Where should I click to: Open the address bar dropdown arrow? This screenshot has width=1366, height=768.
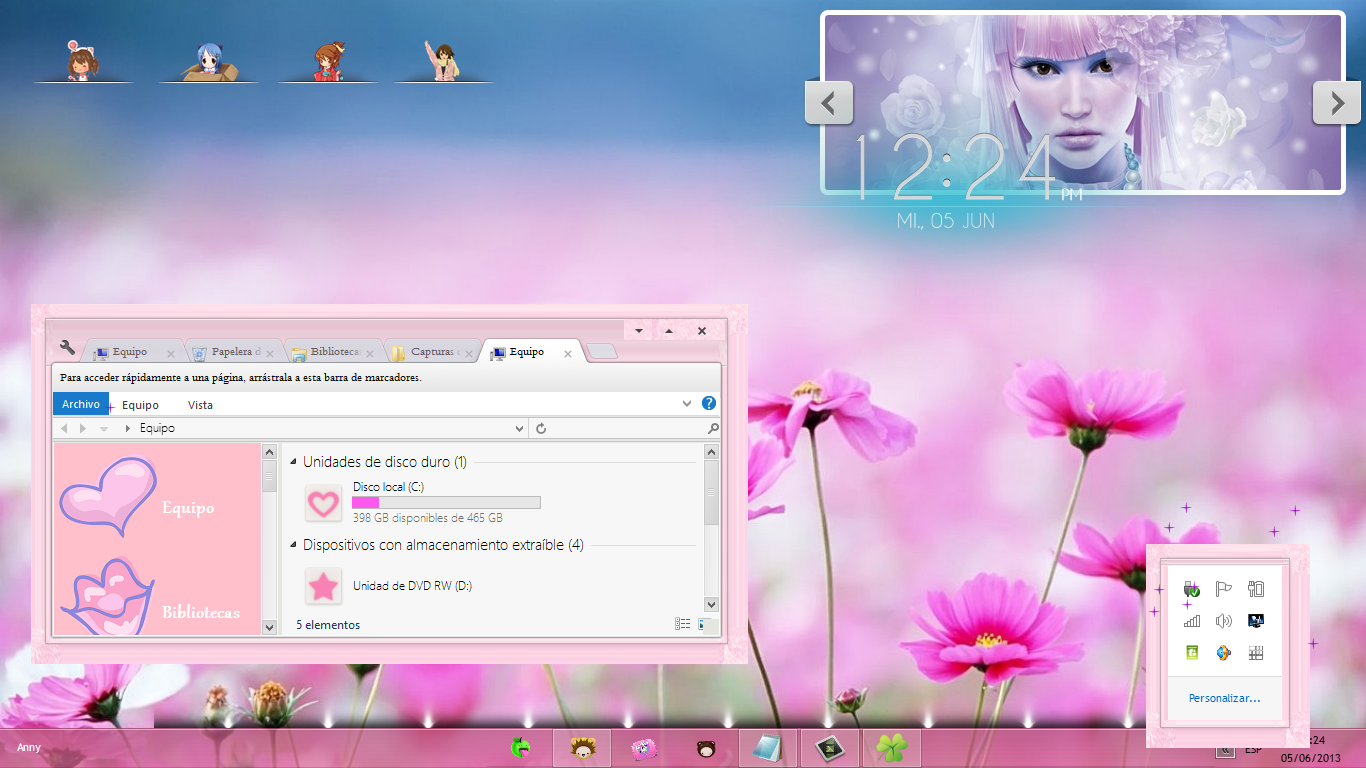pyautogui.click(x=519, y=427)
